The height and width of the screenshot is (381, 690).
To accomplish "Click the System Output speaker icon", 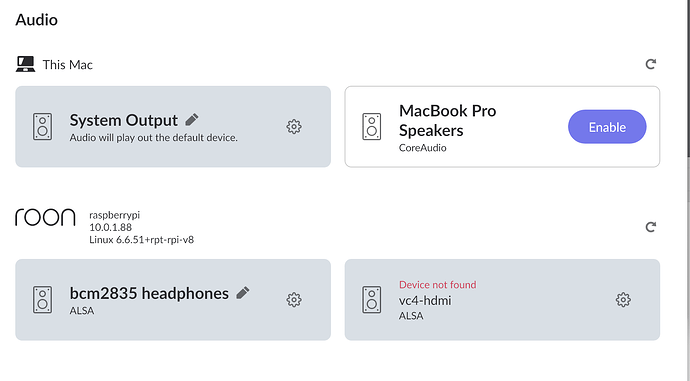I will click(43, 127).
